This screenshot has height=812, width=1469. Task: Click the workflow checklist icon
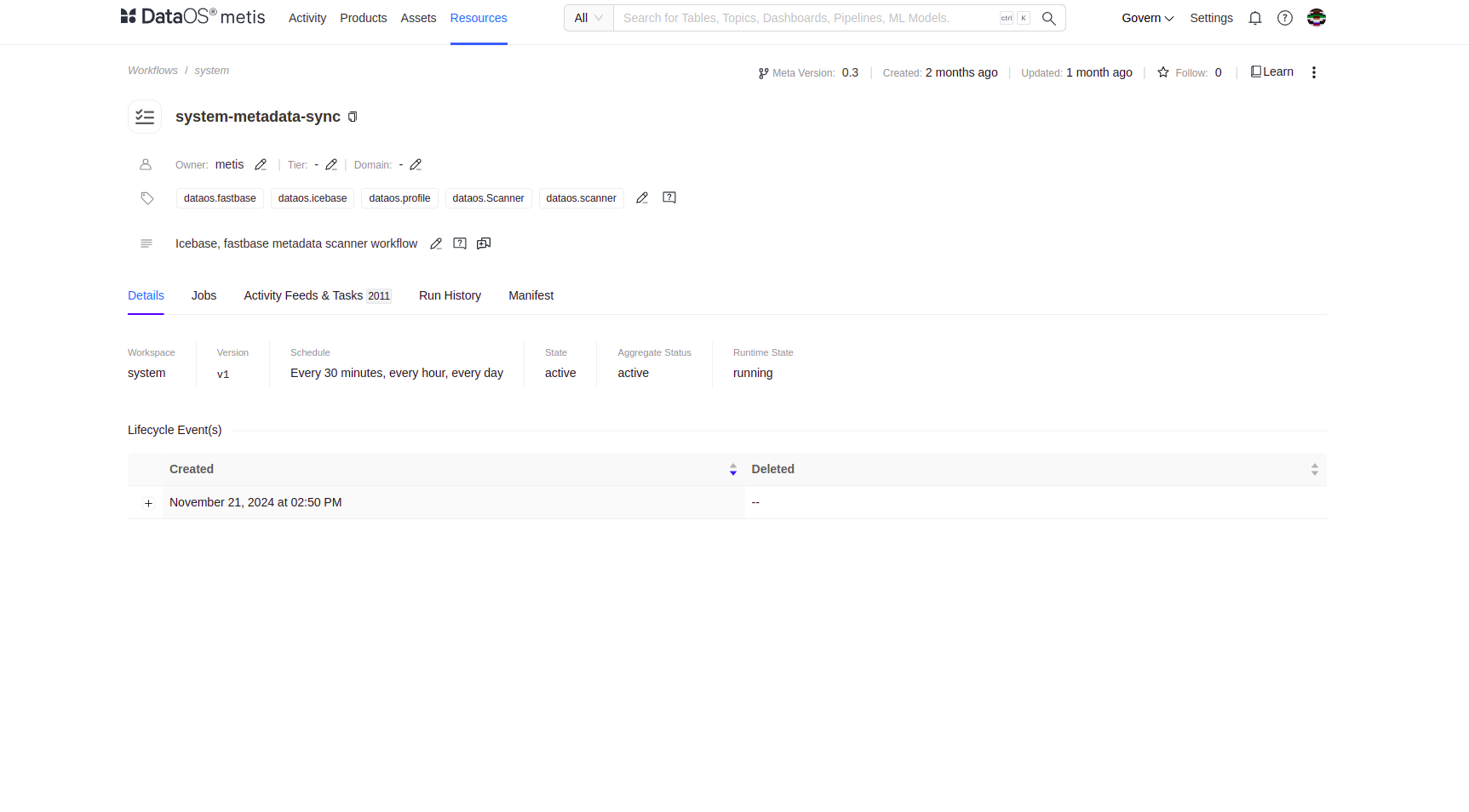[145, 117]
